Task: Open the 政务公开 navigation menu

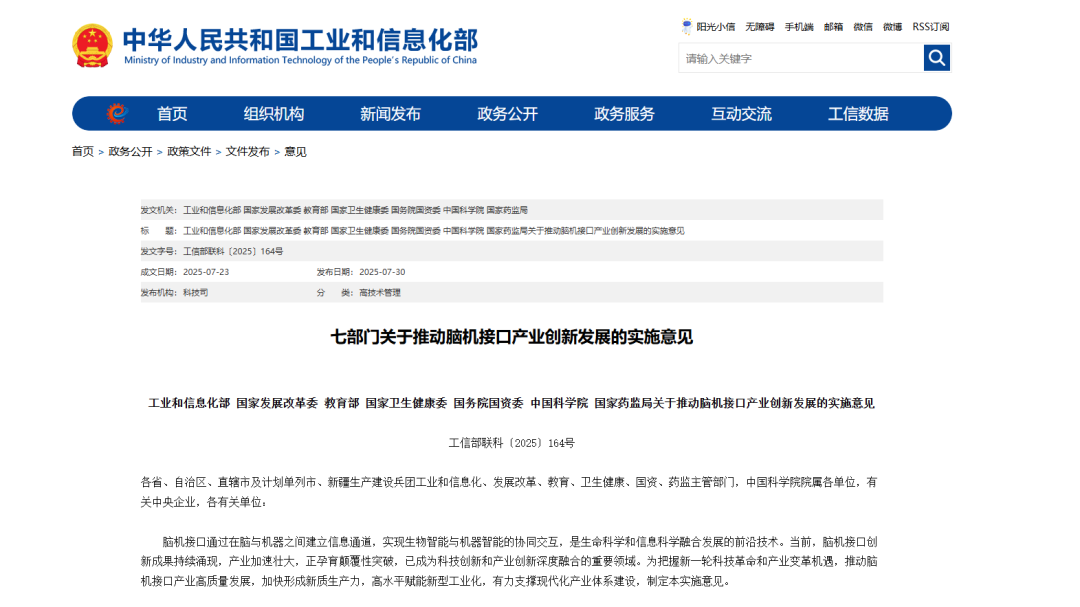Action: tap(507, 114)
